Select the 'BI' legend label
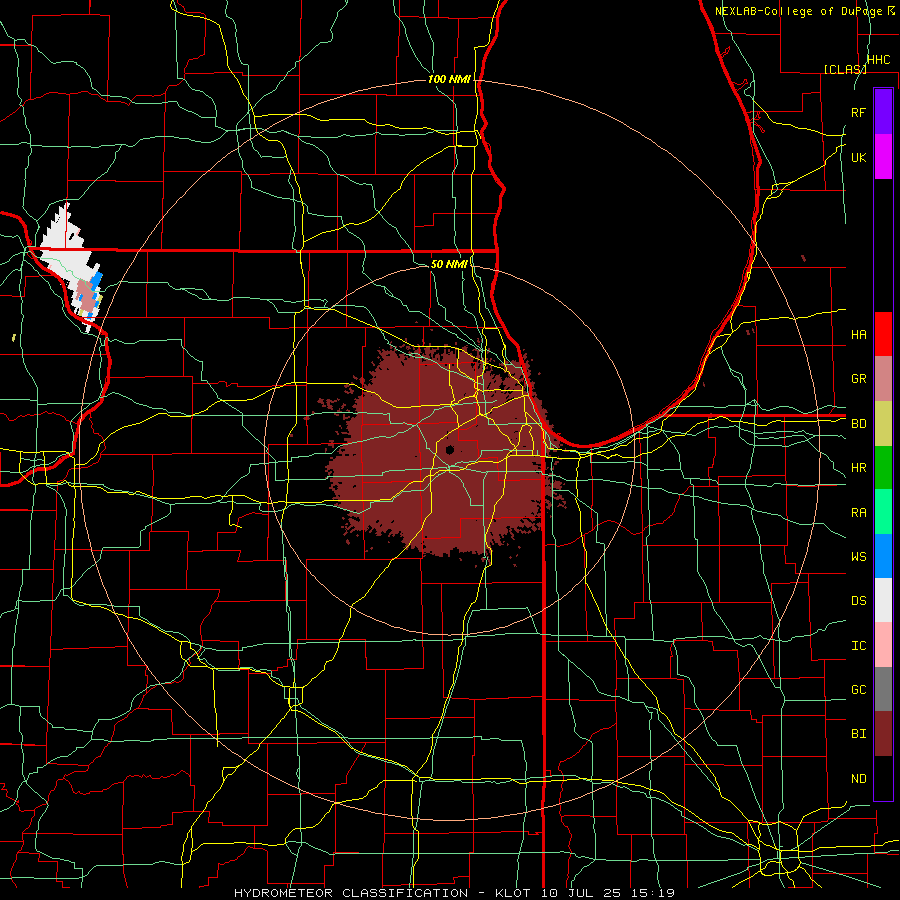 (x=858, y=734)
